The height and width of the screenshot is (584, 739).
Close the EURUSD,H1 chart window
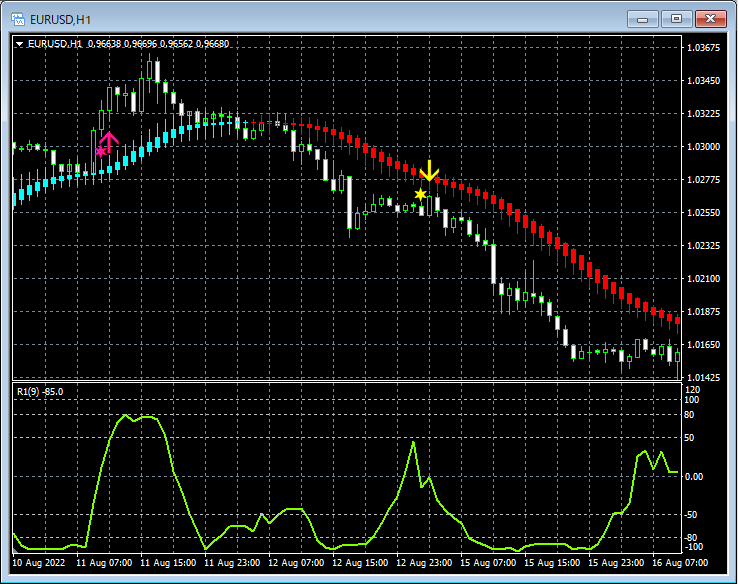pos(711,19)
